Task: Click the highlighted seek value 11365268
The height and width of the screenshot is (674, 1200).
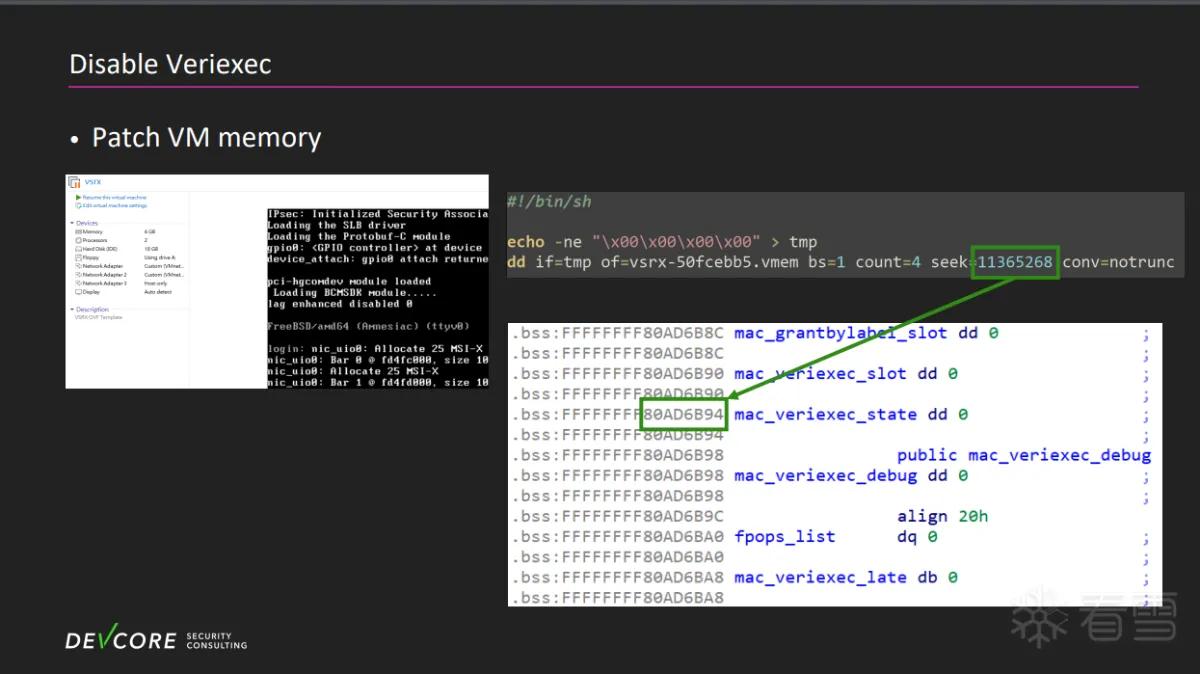Action: [1014, 262]
